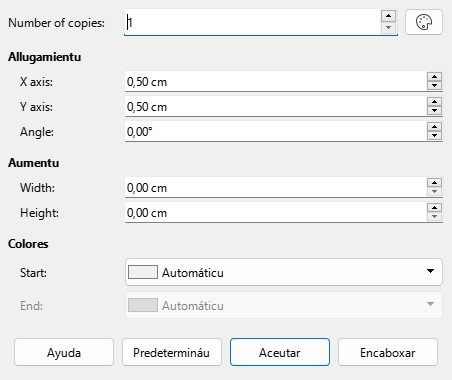Image resolution: width=452 pixels, height=380 pixels.
Task: Click the 'Start:' label
Action: point(33,273)
